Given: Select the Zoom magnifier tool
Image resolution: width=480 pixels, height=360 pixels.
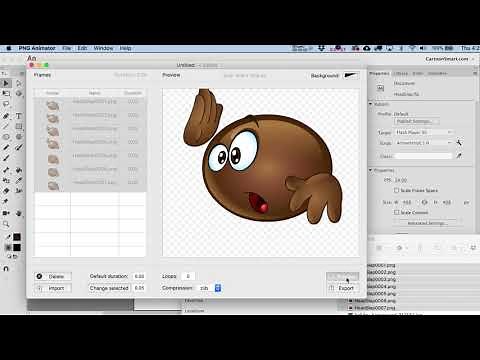Looking at the screenshot, I should click(6, 224).
